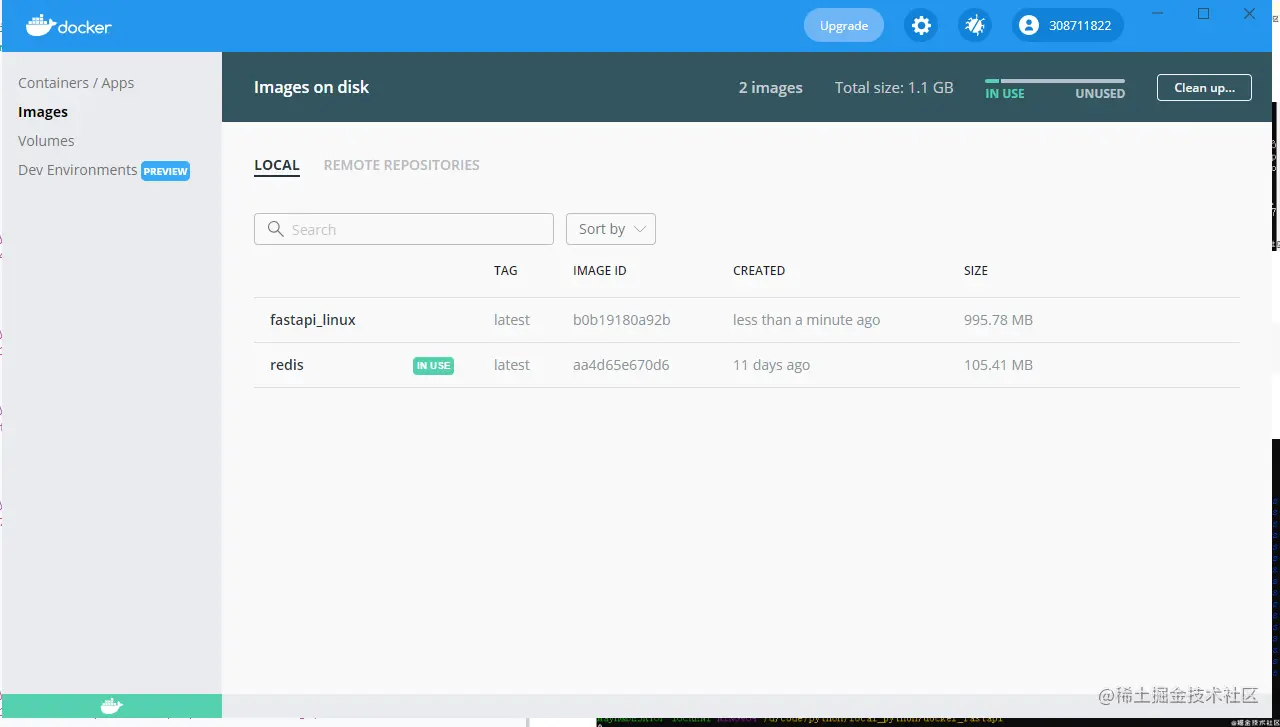Click the CREATED column header
The height and width of the screenshot is (727, 1280).
759,271
